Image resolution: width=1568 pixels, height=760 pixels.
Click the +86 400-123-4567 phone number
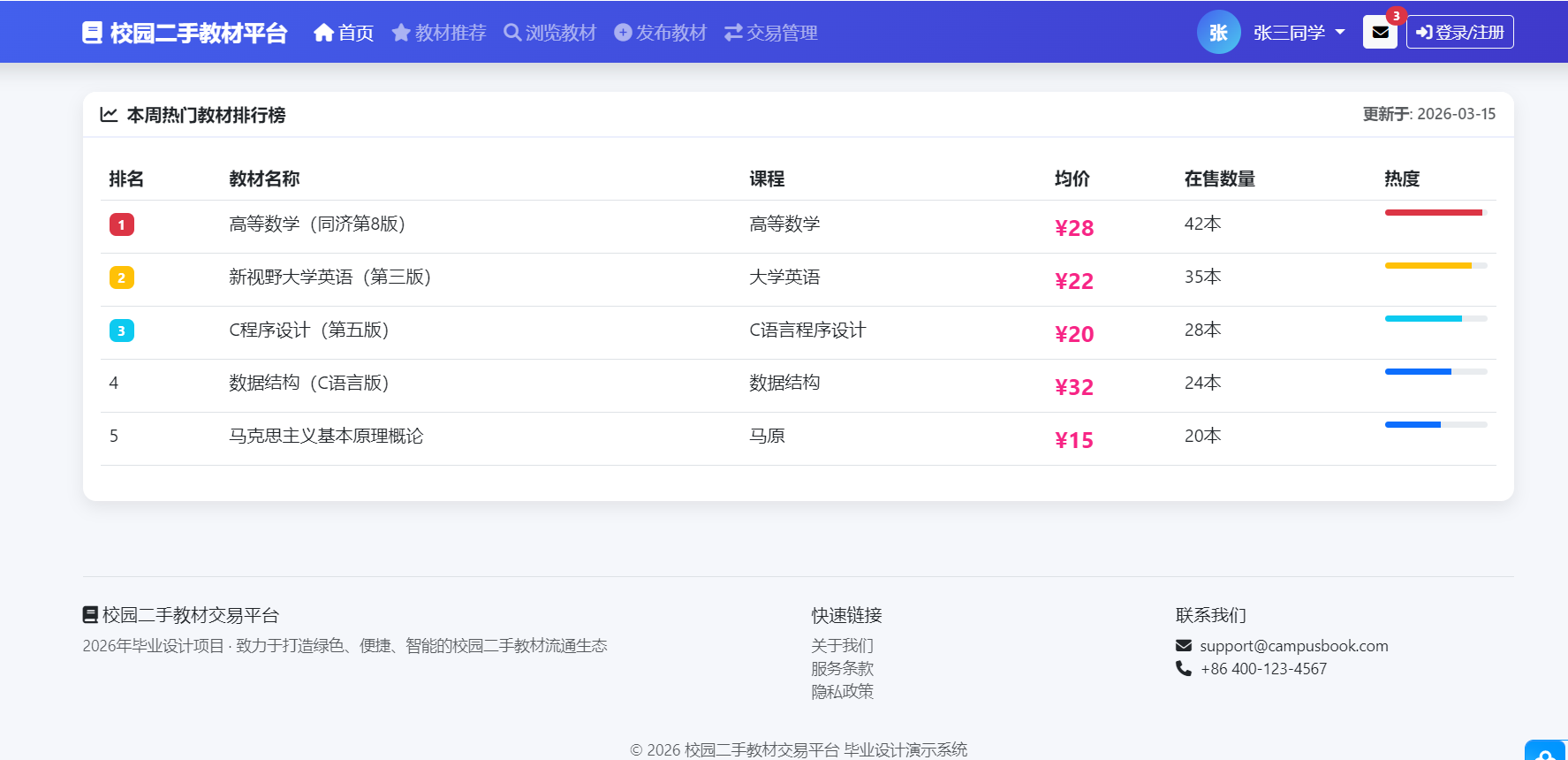tap(1264, 669)
